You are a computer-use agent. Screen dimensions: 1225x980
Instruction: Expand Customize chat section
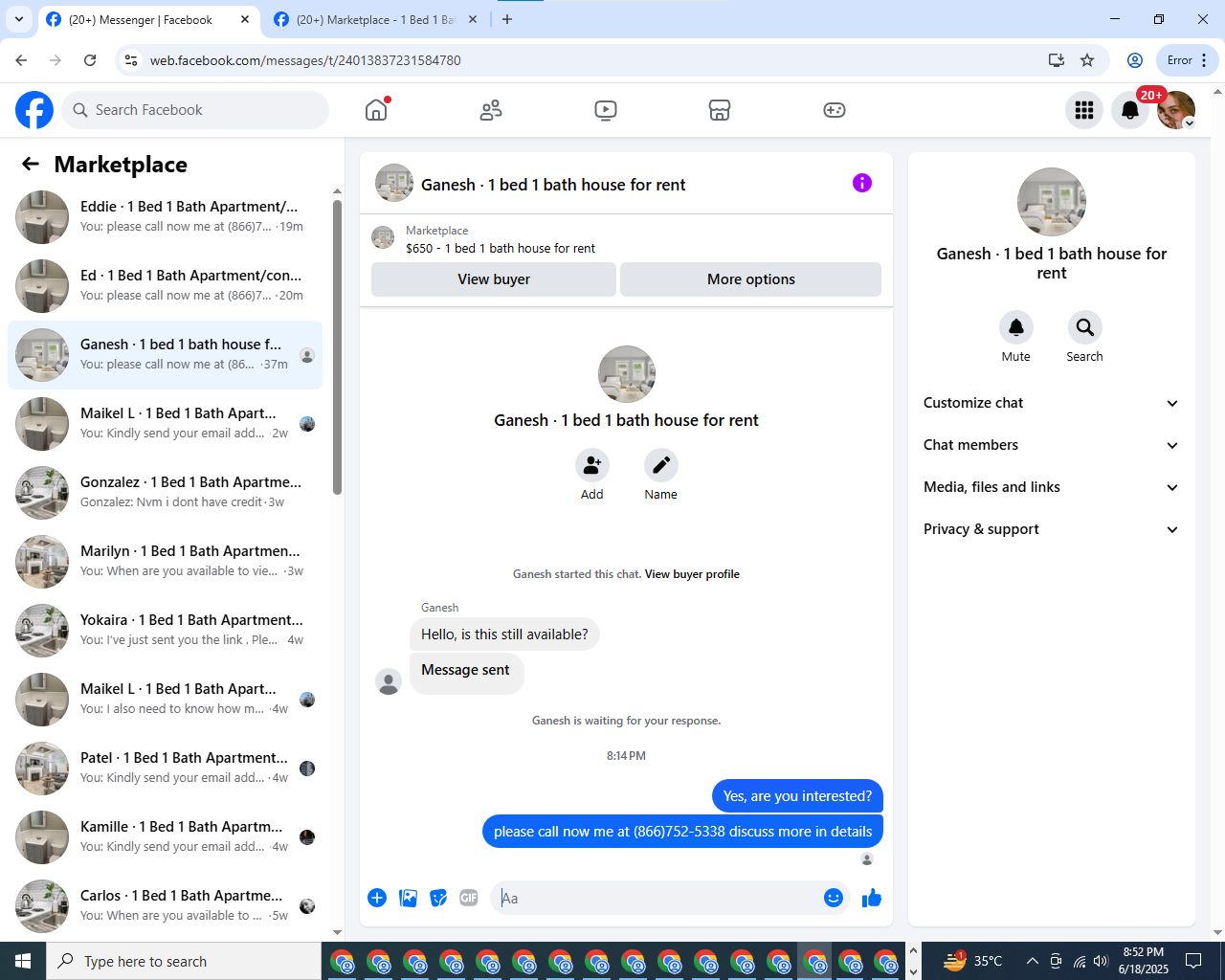point(1051,403)
